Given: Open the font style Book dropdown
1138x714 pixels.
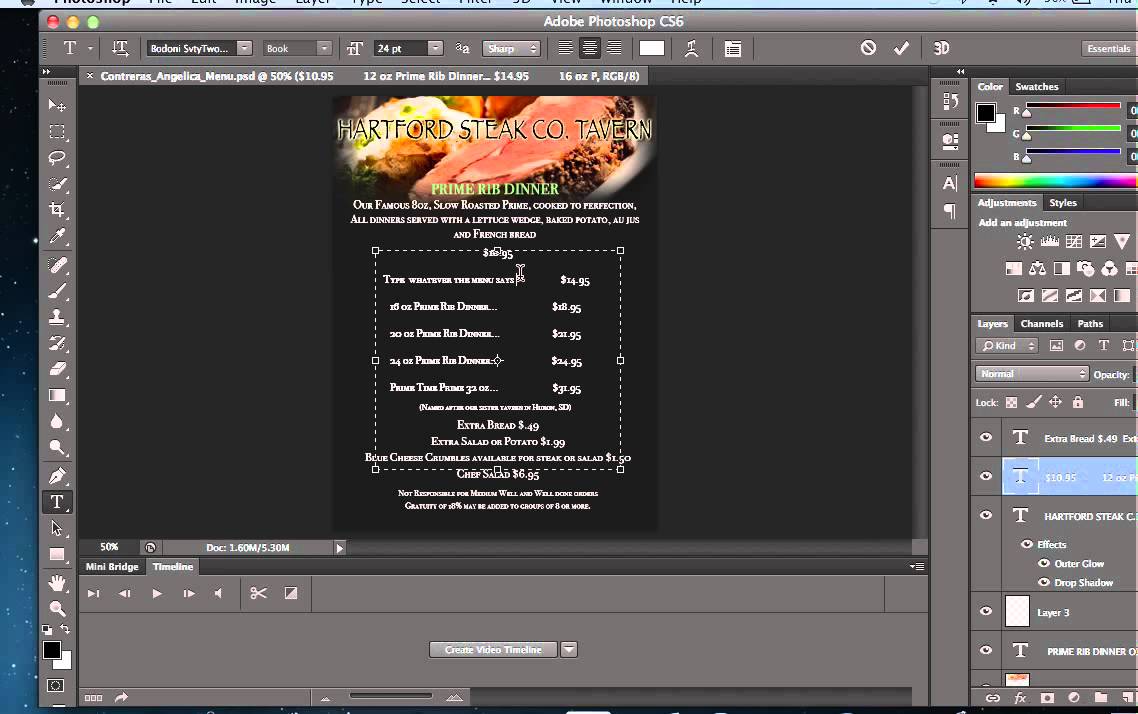Looking at the screenshot, I should pos(324,48).
